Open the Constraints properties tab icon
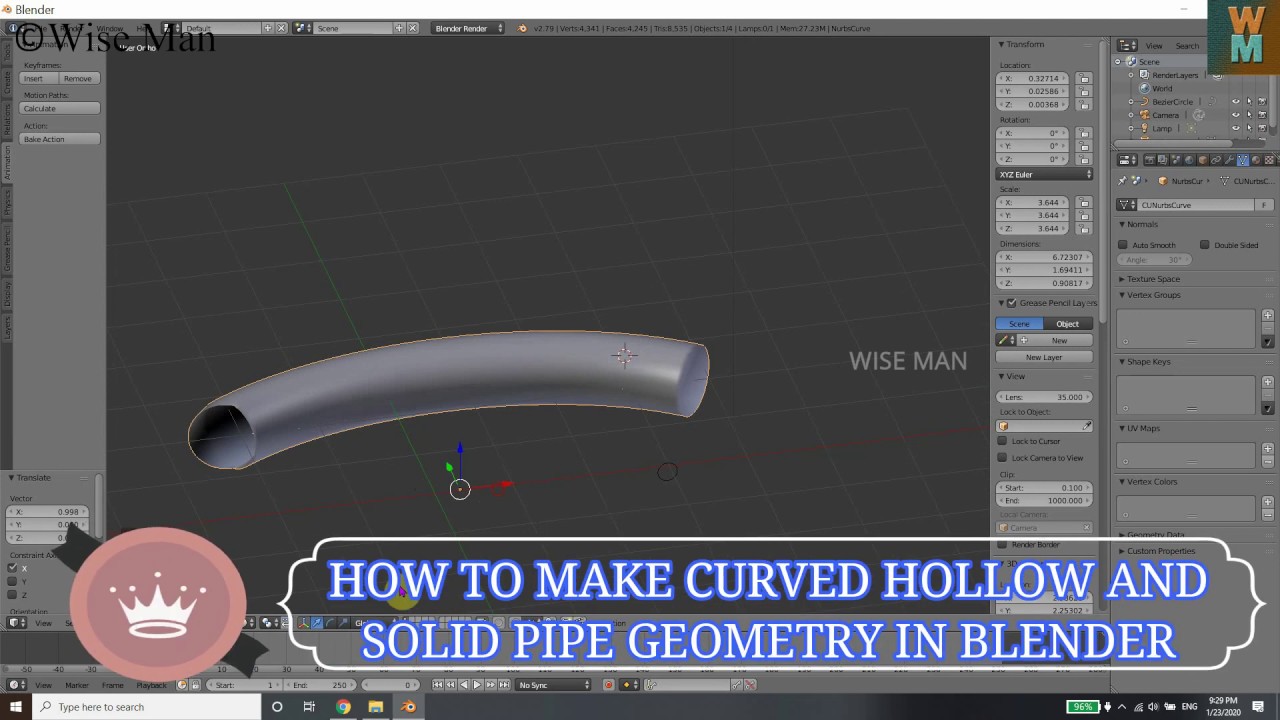Screen dimensions: 1280x720 [1216, 160]
